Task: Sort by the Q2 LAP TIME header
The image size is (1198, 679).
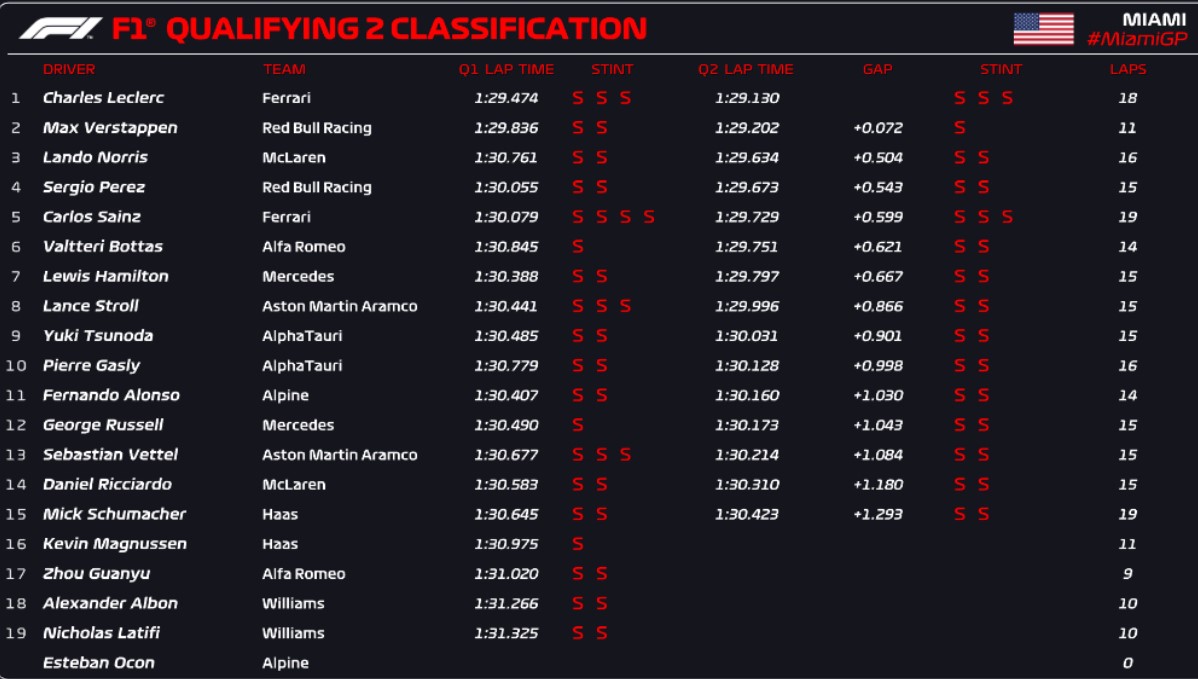Action: (746, 70)
